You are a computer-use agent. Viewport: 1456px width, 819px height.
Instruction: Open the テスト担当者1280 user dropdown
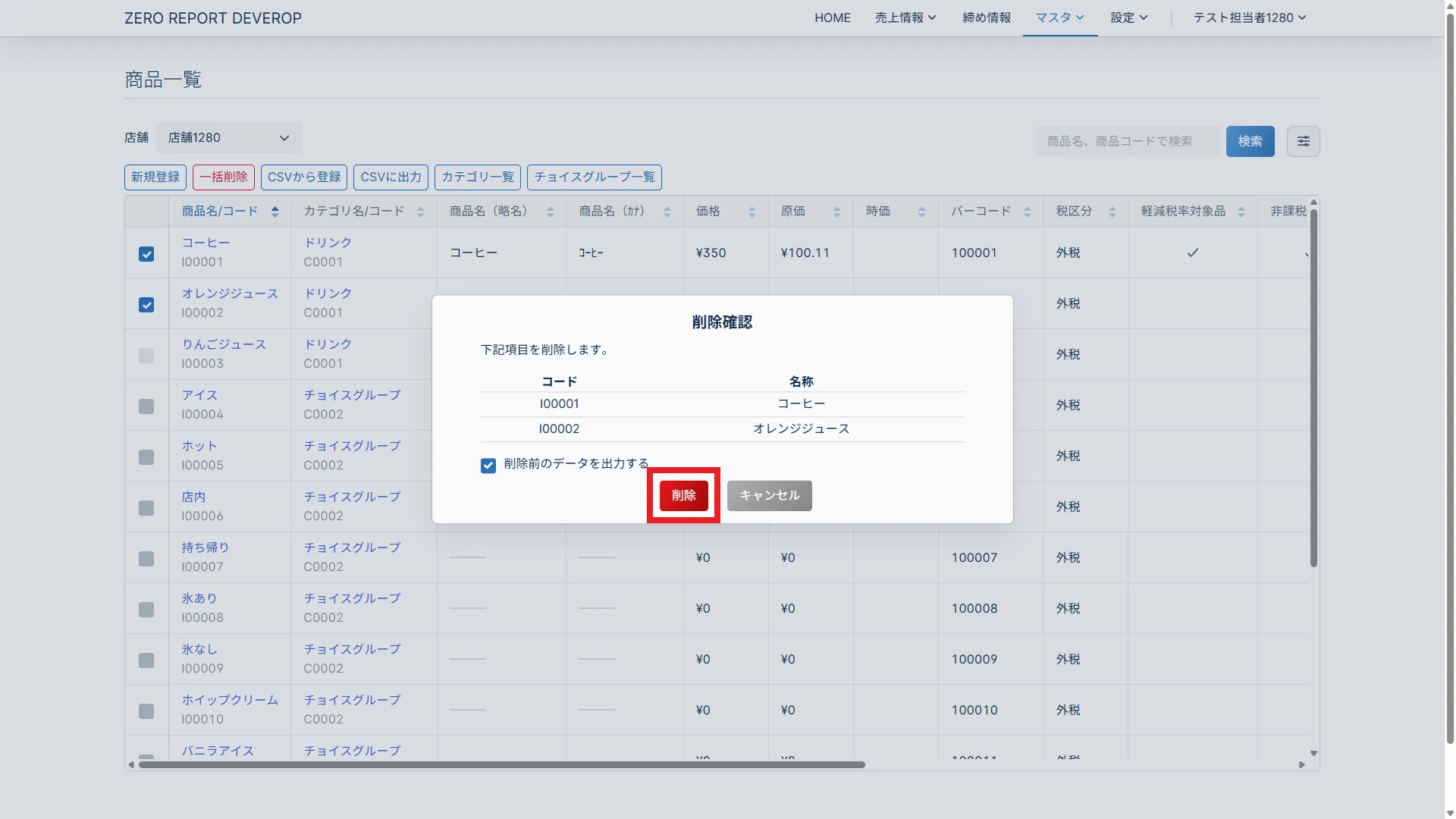coord(1249,17)
